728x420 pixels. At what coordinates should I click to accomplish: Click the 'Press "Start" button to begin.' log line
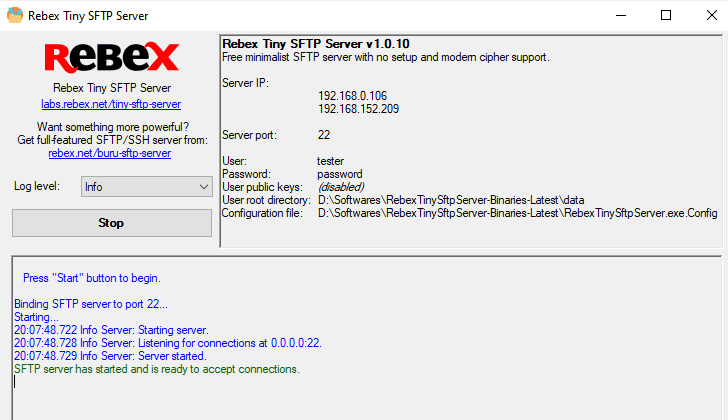click(x=92, y=278)
